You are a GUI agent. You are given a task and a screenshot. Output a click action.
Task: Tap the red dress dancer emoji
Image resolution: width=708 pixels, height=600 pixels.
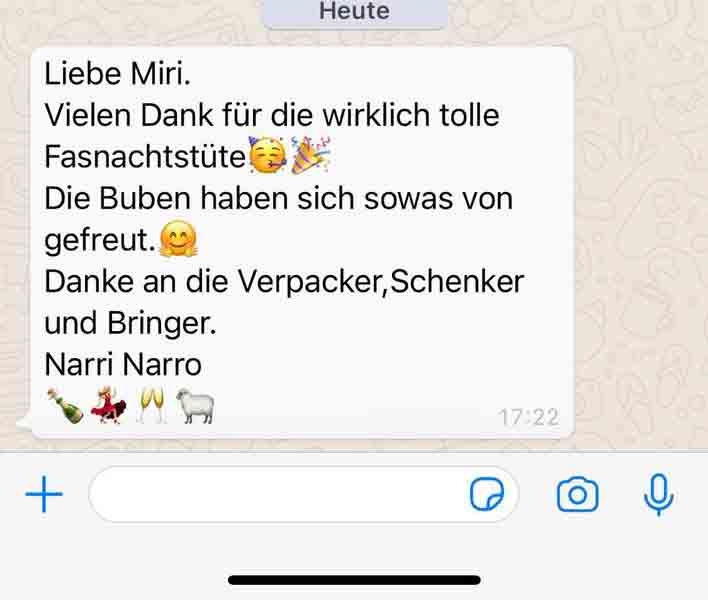(109, 405)
